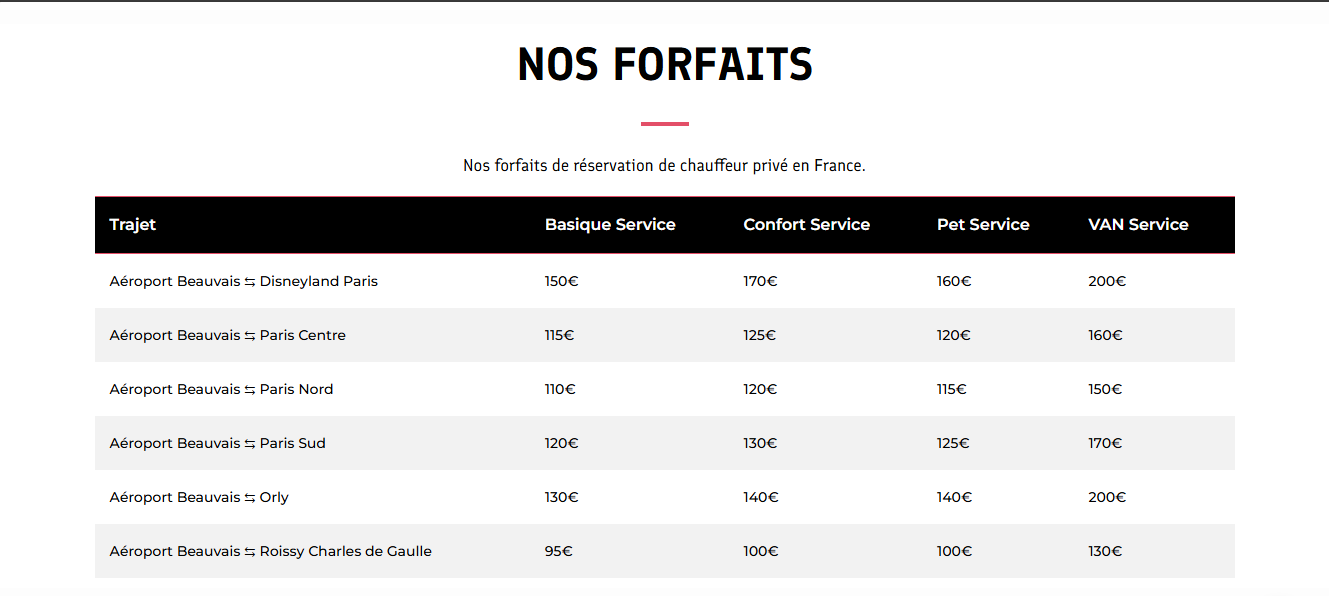Click the 150€ Basique price for Disneyland
Viewport: 1329px width, 596px height.
point(562,281)
